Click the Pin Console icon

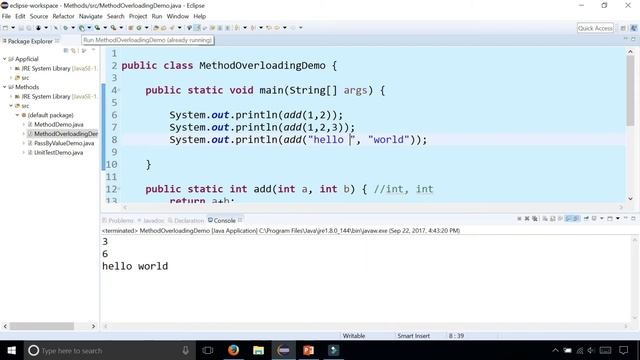[586, 219]
